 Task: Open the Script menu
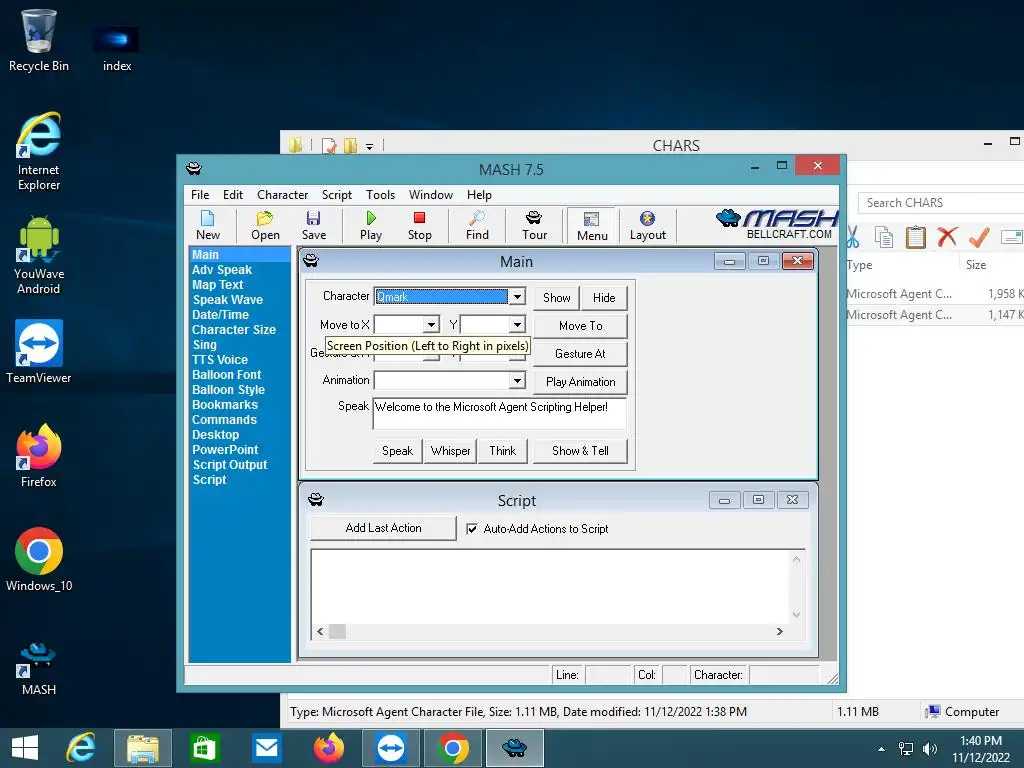pos(336,195)
